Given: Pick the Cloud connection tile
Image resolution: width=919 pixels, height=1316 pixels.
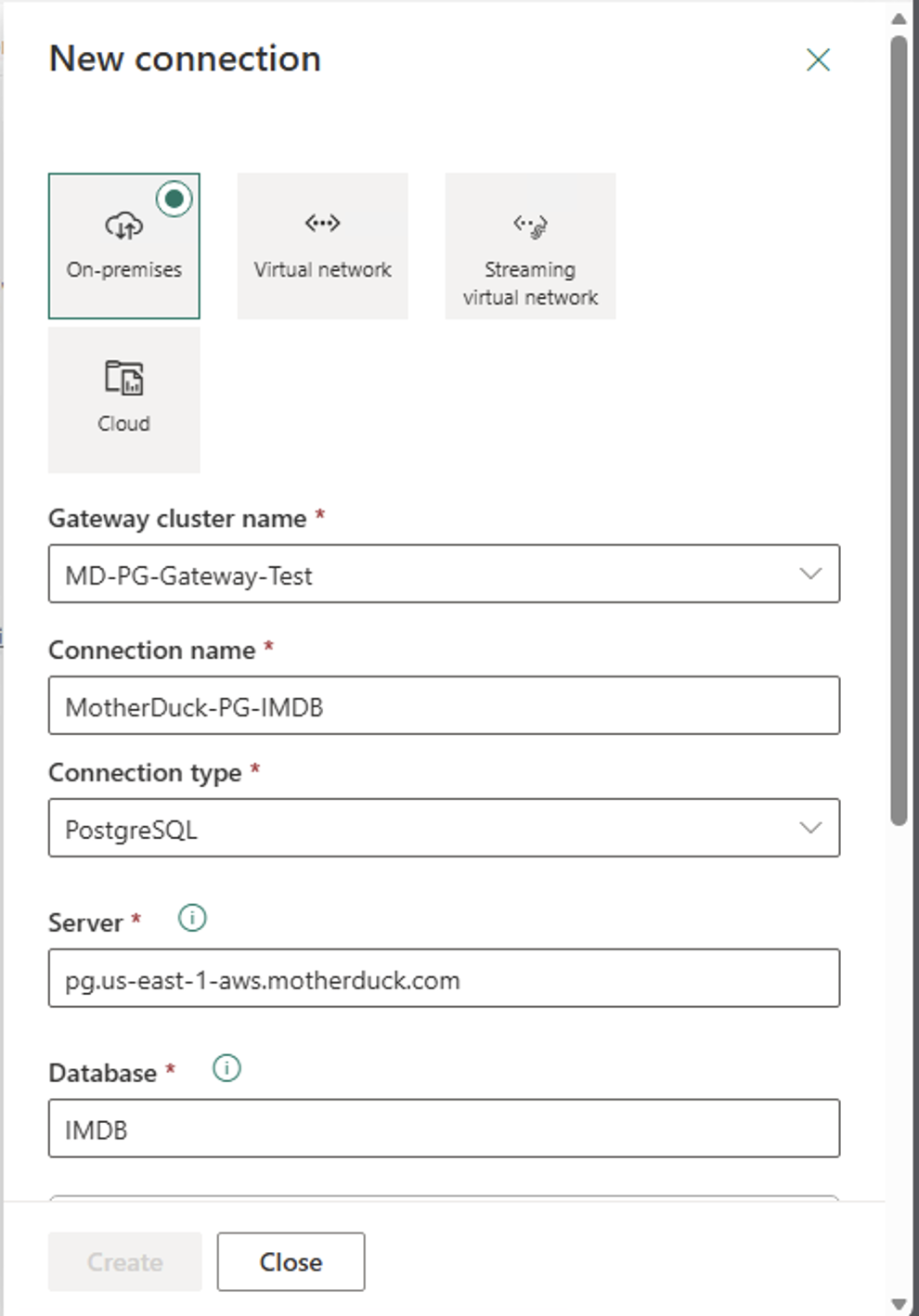Looking at the screenshot, I should (x=124, y=400).
